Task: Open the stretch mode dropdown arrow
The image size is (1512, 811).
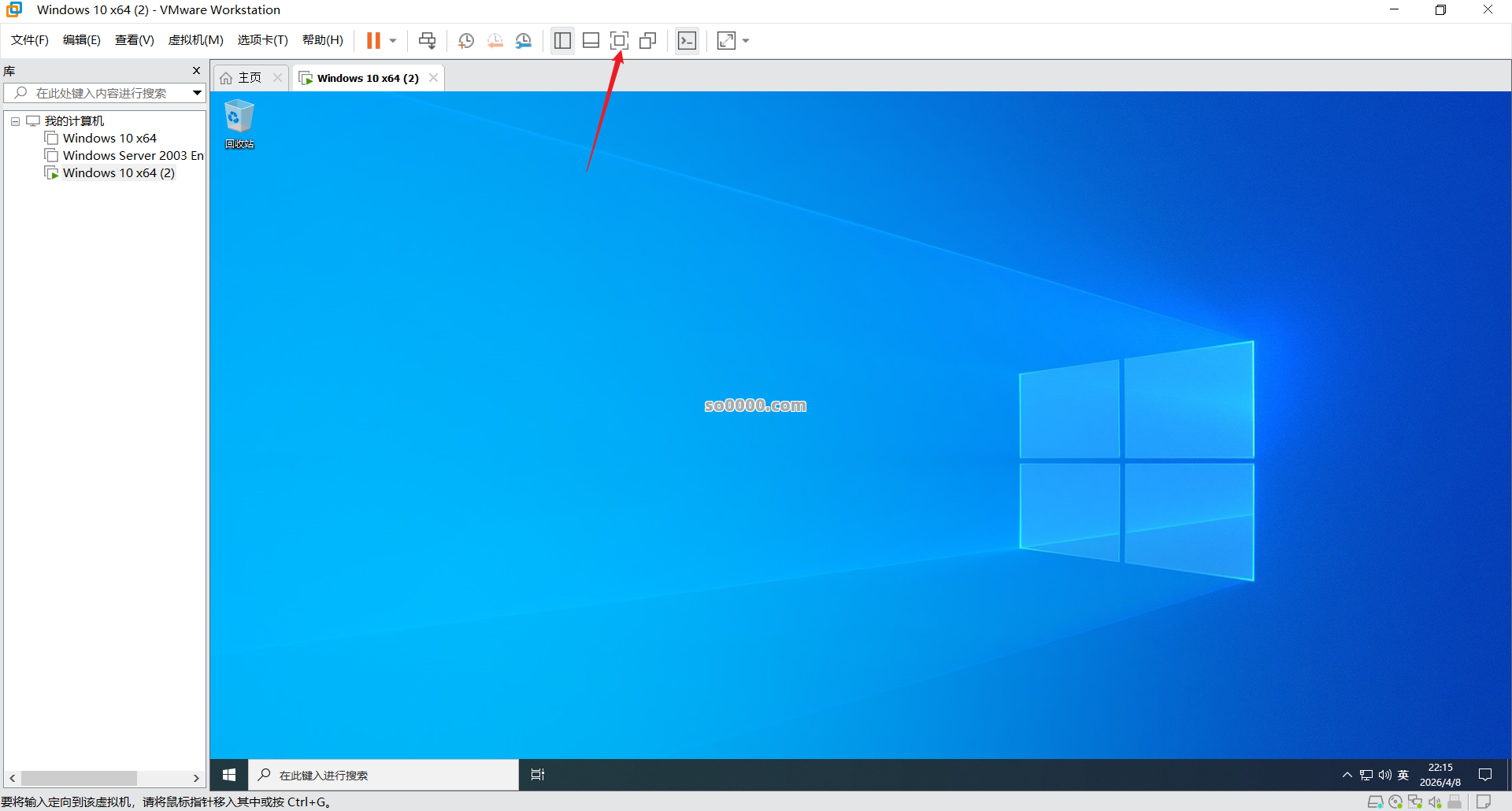Action: point(745,40)
